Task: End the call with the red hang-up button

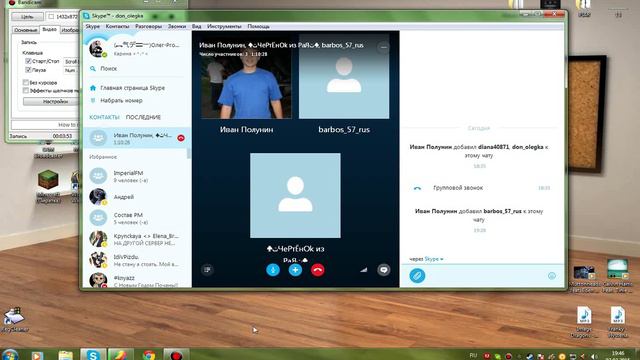Action: click(x=318, y=270)
